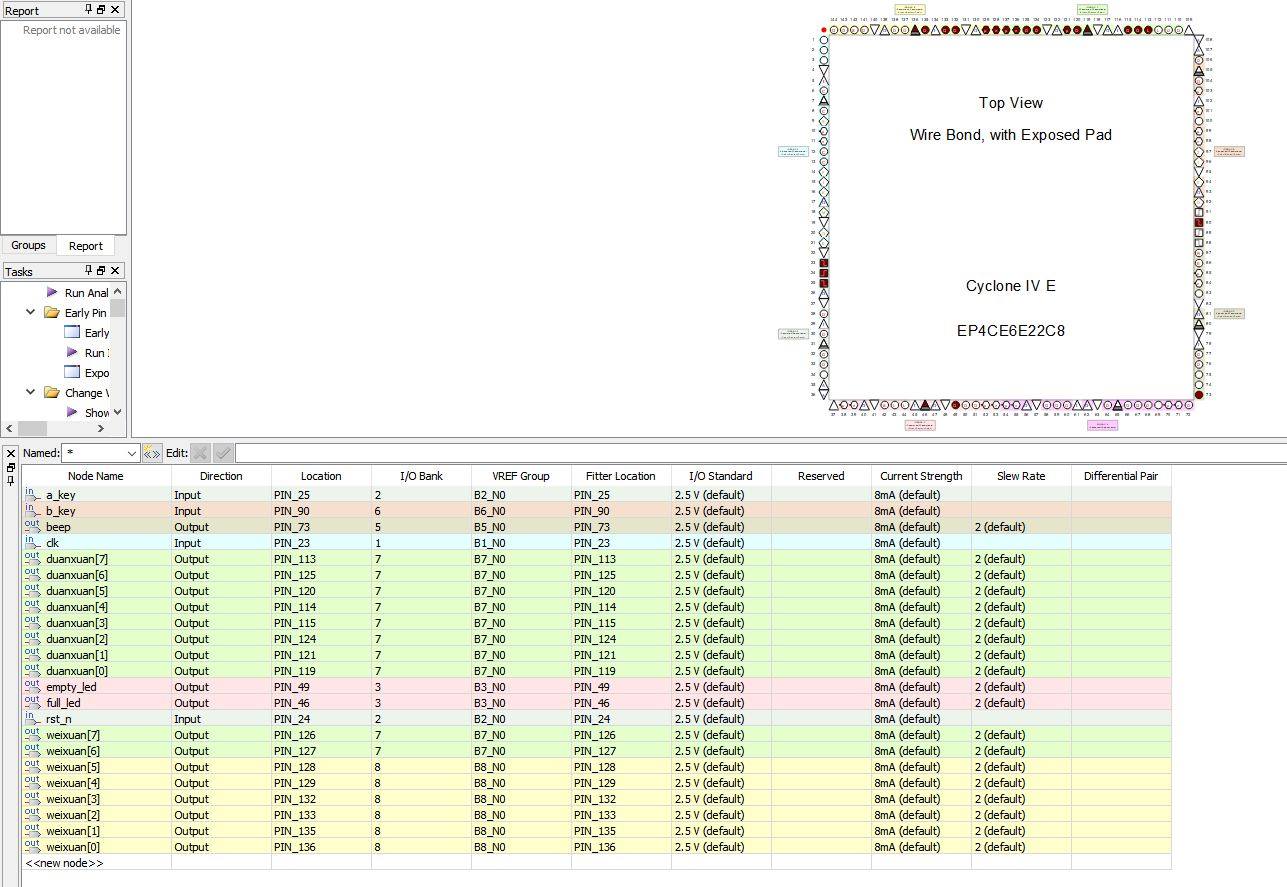This screenshot has width=1287, height=887.
Task: Click the input pin icon for a_key
Action: click(x=32, y=494)
